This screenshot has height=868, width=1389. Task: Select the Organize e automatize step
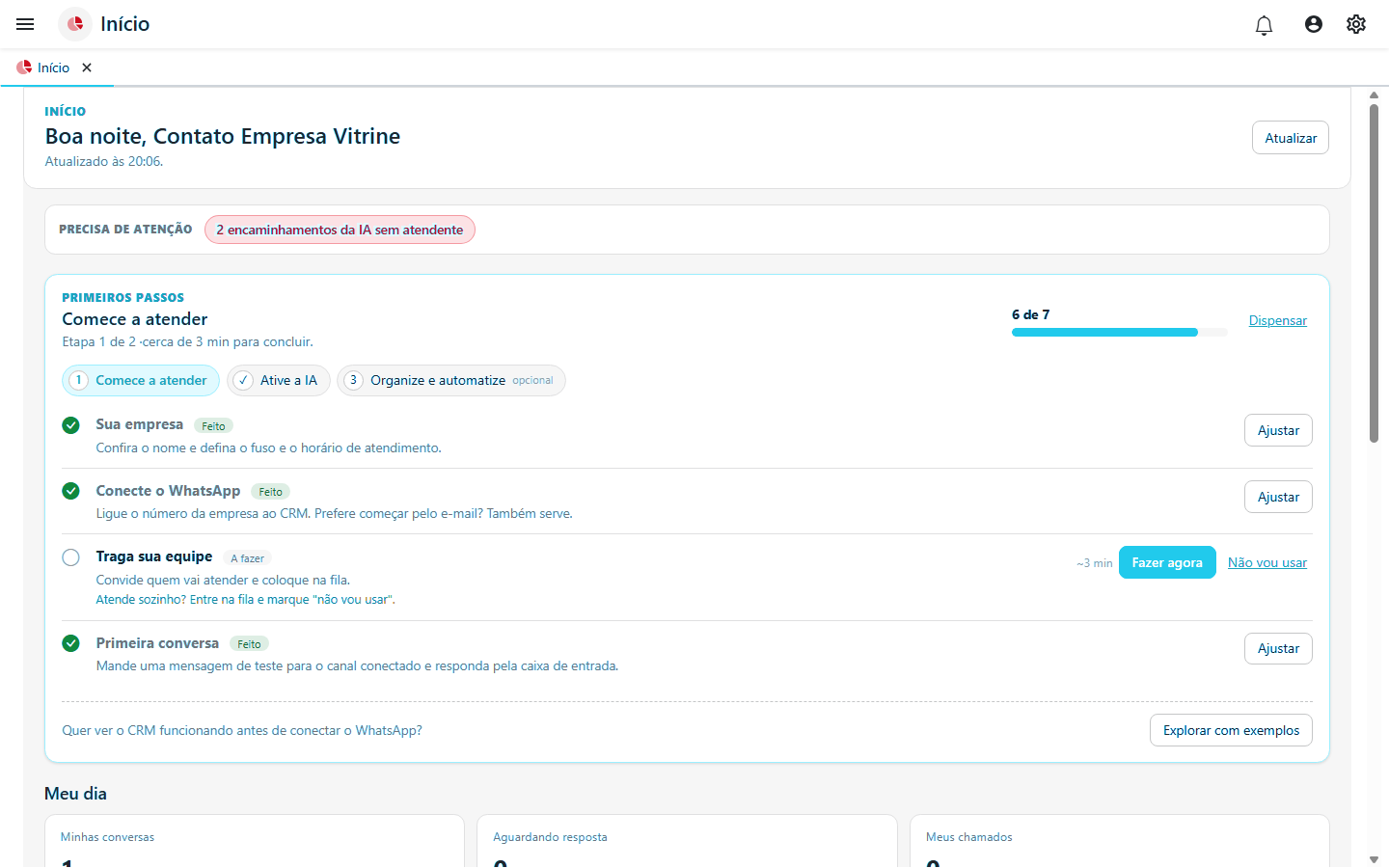point(451,380)
